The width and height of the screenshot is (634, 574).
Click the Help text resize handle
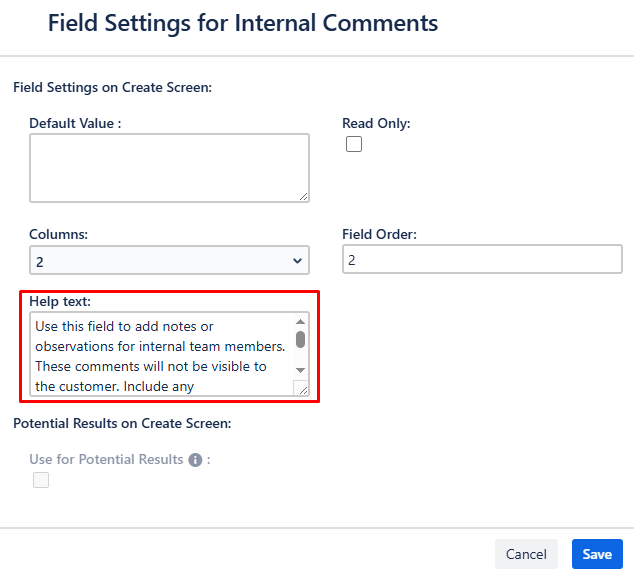coord(303,390)
